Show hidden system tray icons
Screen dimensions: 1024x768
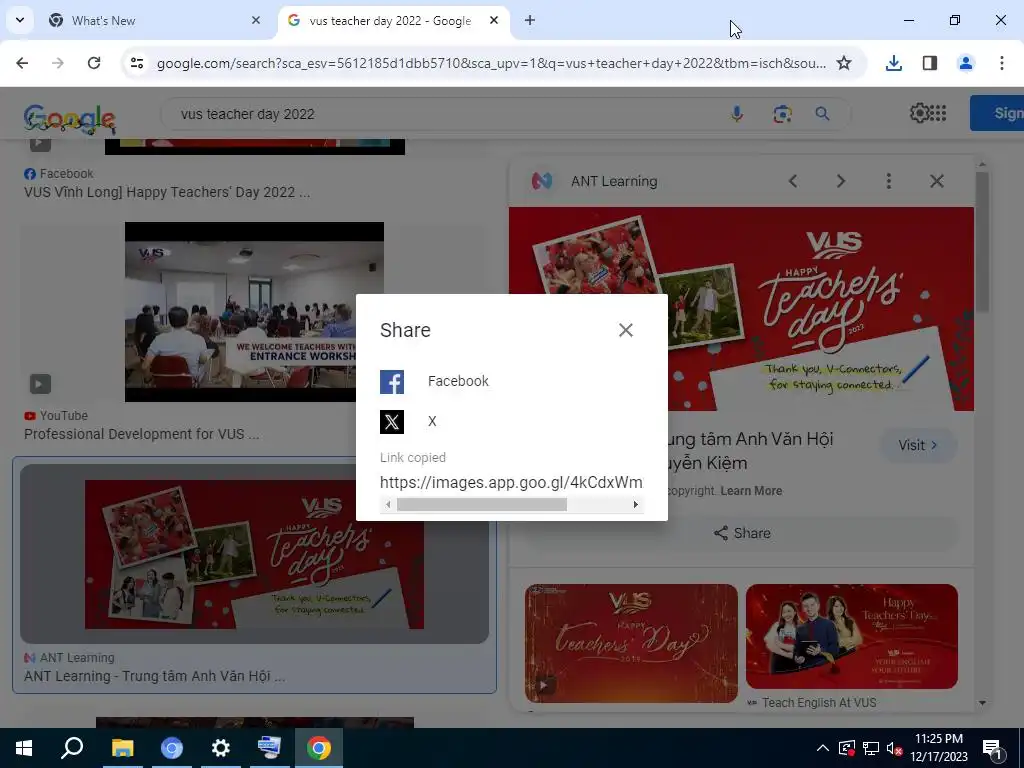pos(823,748)
